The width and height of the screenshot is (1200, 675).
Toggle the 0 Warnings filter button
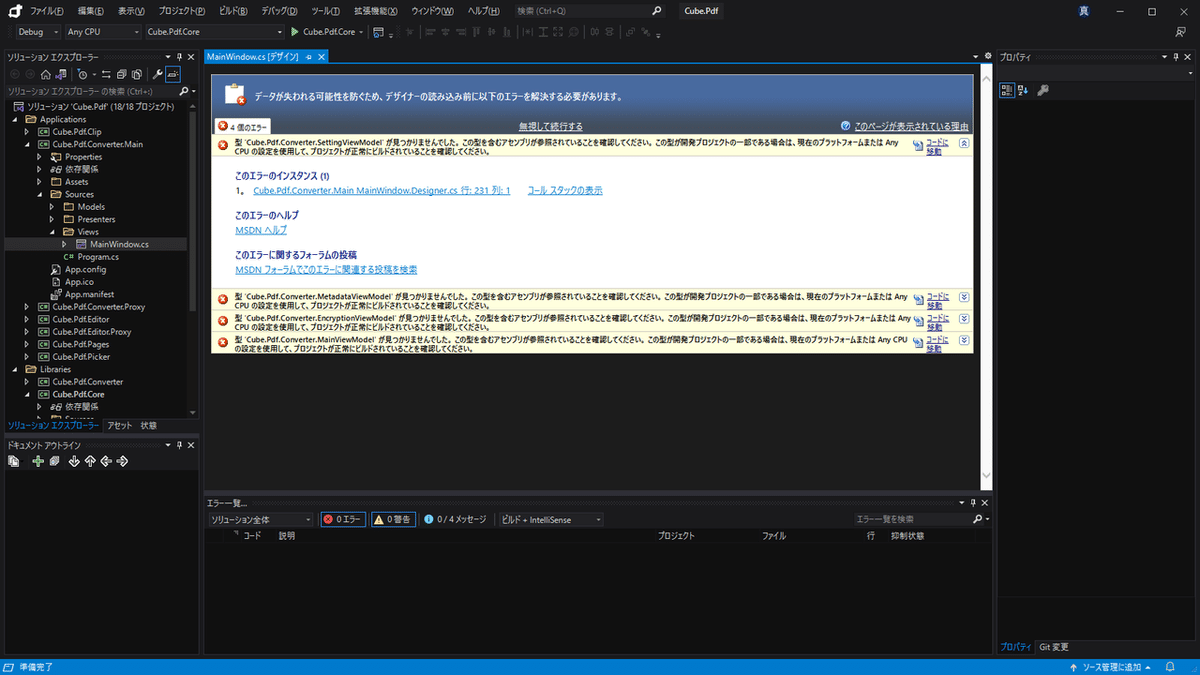pos(393,520)
